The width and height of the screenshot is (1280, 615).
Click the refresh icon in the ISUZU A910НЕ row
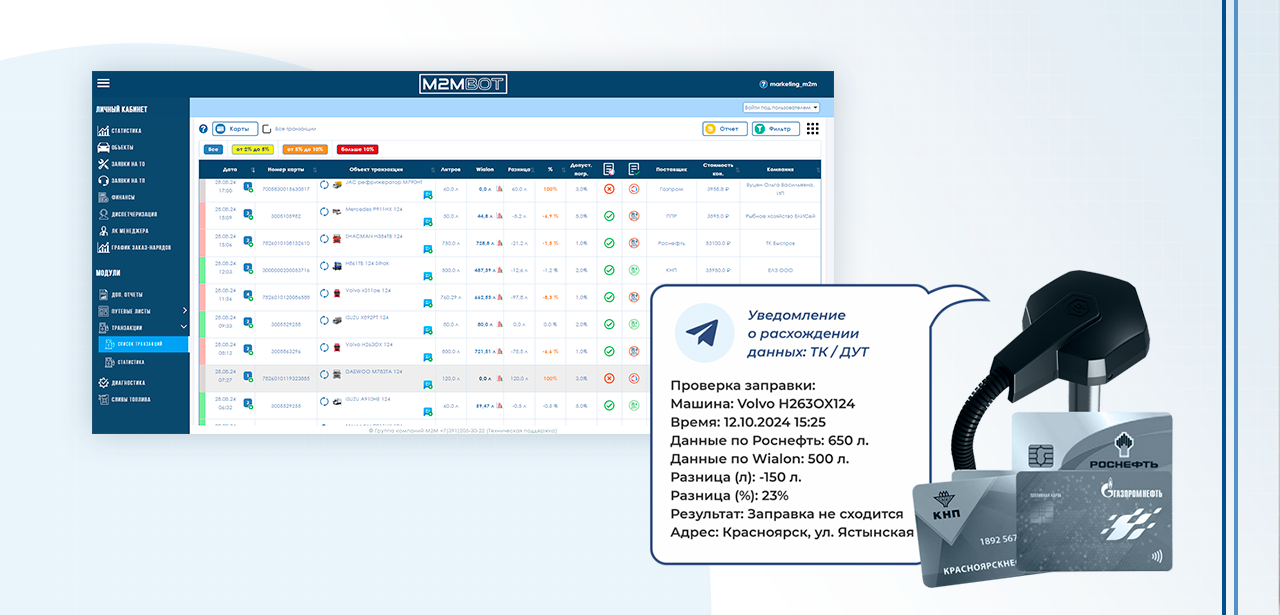[324, 400]
